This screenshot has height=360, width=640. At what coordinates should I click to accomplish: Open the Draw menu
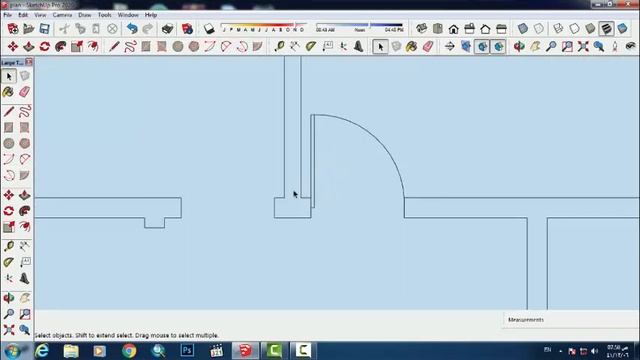pyautogui.click(x=84, y=15)
